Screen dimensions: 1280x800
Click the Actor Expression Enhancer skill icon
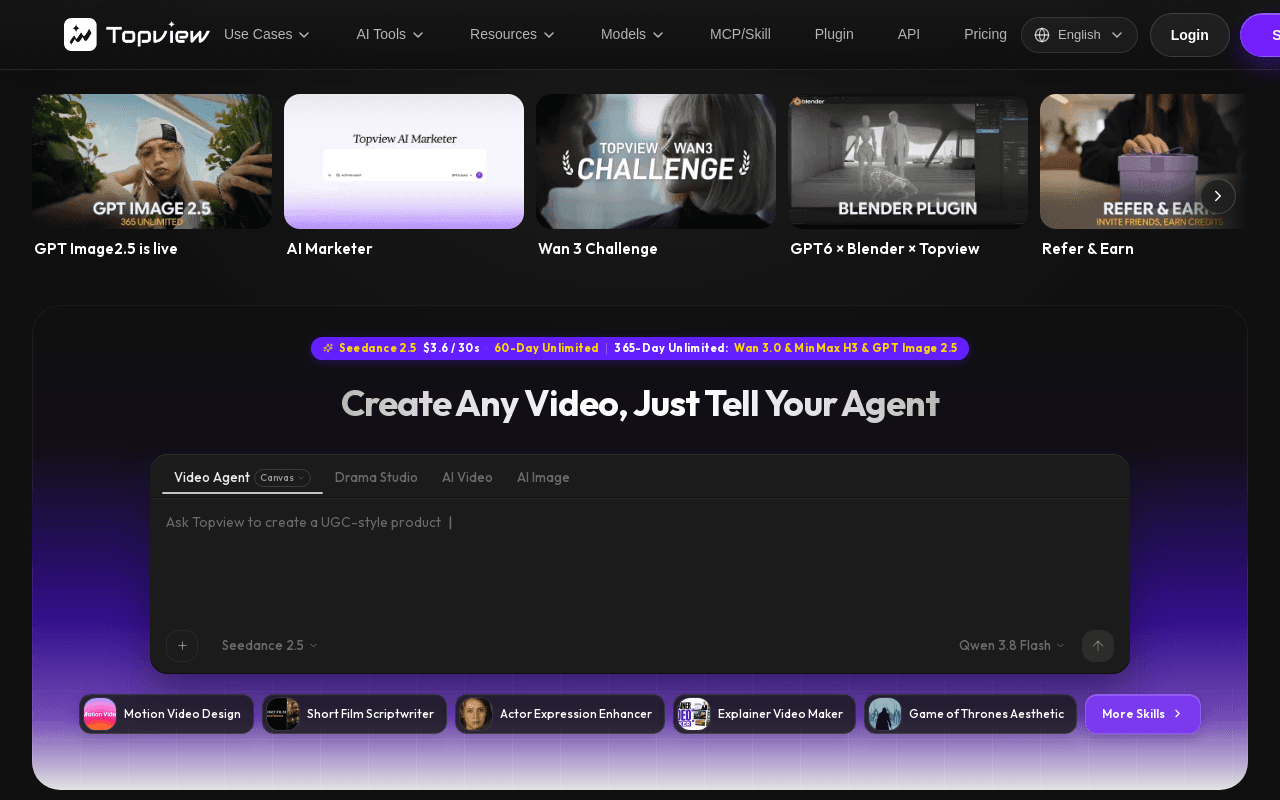point(476,714)
